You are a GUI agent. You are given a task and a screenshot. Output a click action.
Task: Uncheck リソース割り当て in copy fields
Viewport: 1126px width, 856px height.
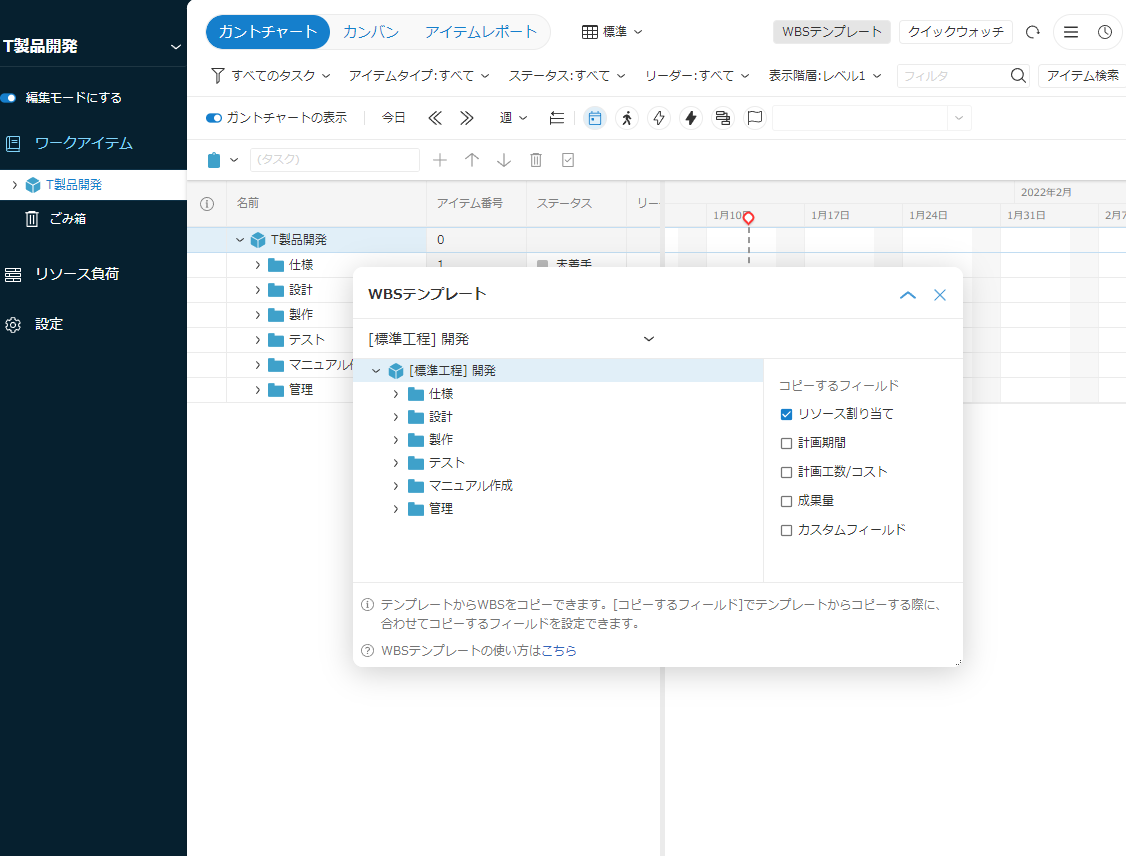(x=785, y=414)
